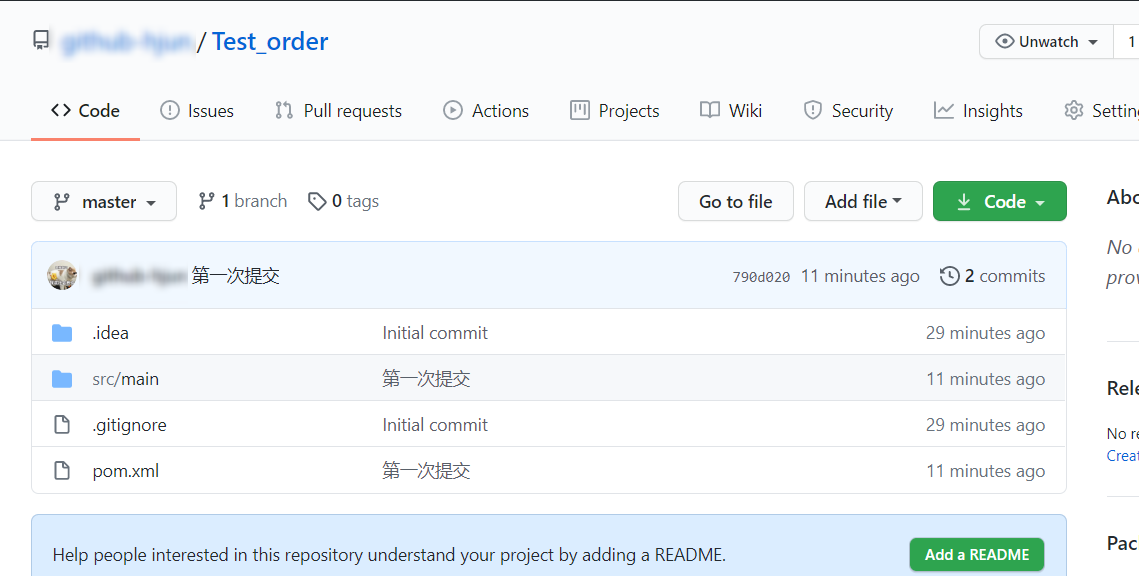Viewport: 1139px width, 576px height.
Task: Click 29 minutes ago in .gitignore row
Action: pos(986,425)
